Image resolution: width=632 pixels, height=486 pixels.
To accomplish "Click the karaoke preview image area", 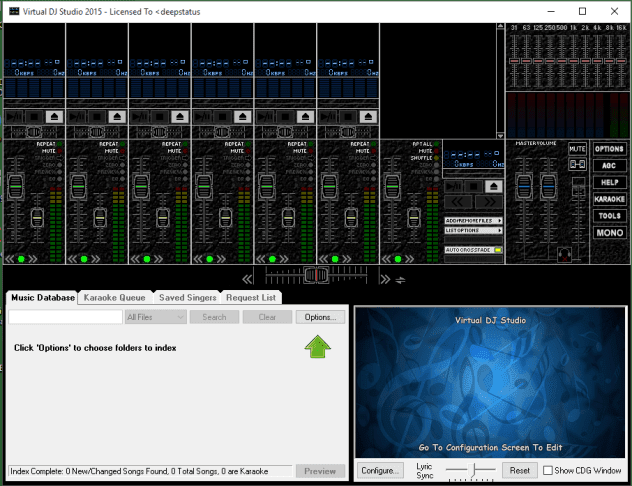I will coord(490,382).
